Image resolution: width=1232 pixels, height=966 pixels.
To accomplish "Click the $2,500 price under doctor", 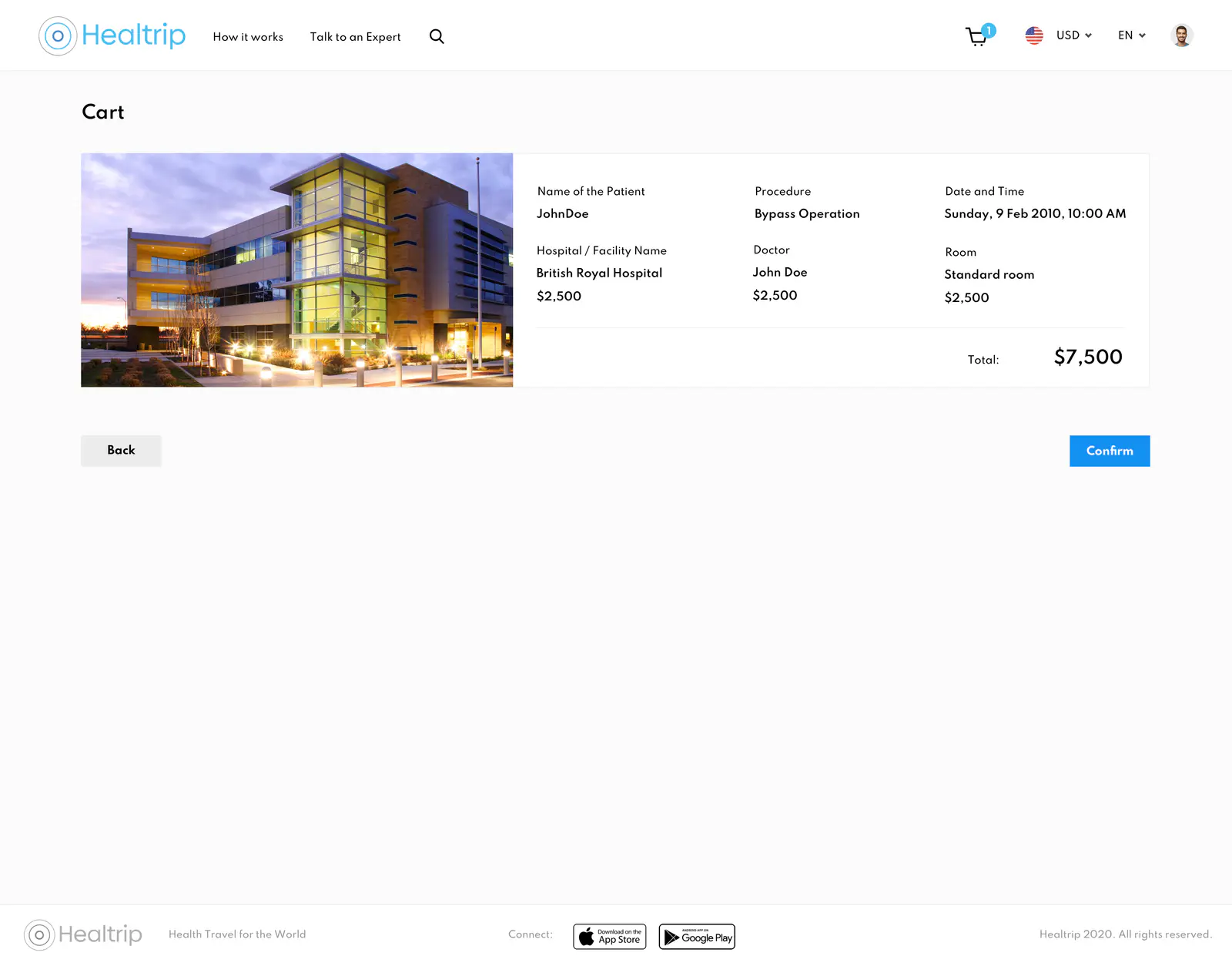I will click(775, 296).
